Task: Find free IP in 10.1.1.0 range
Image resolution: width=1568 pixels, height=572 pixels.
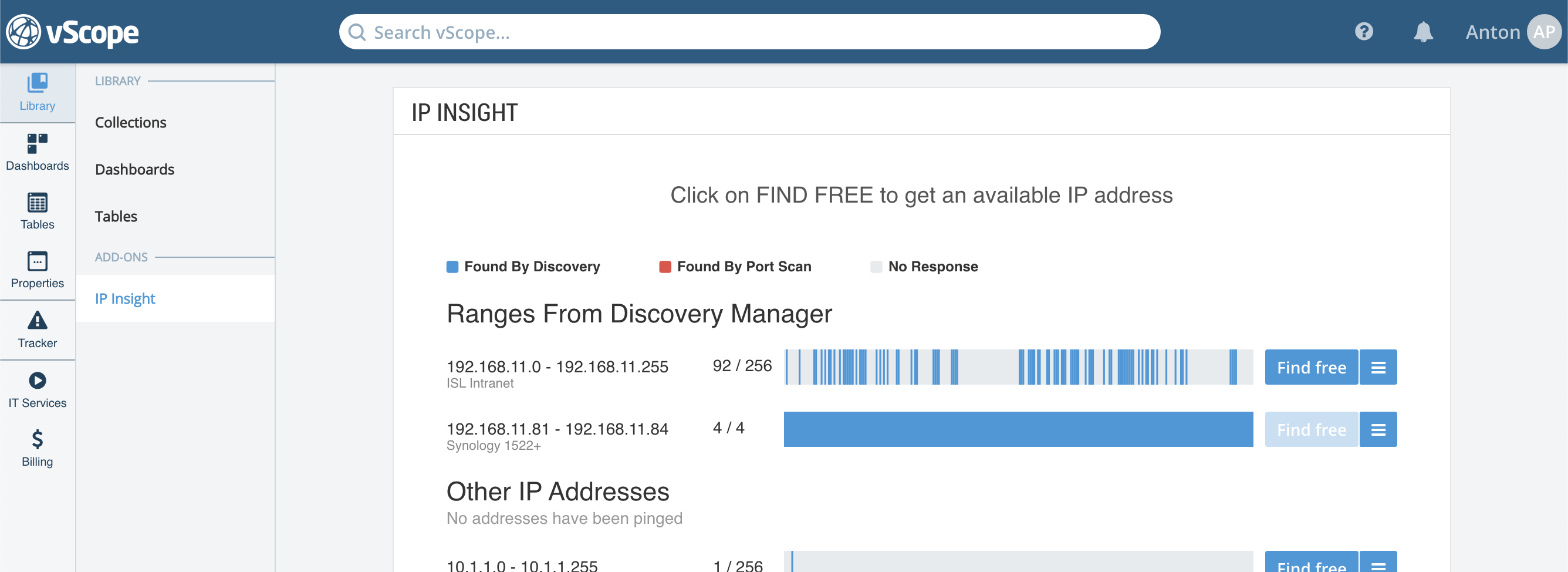Action: point(1311,563)
